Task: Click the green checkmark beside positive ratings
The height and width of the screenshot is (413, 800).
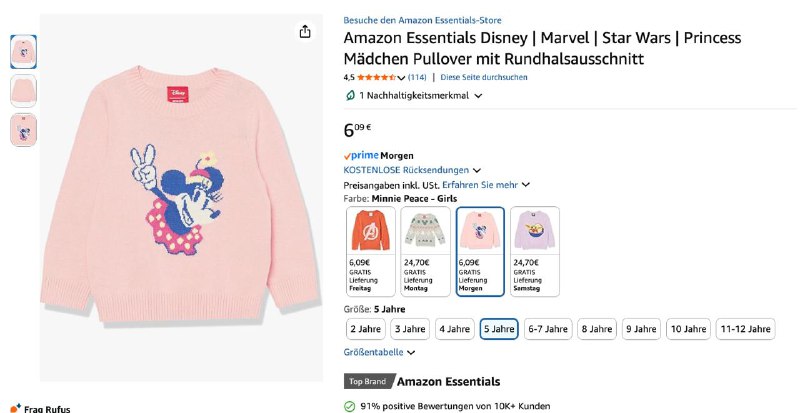Action: pos(350,407)
